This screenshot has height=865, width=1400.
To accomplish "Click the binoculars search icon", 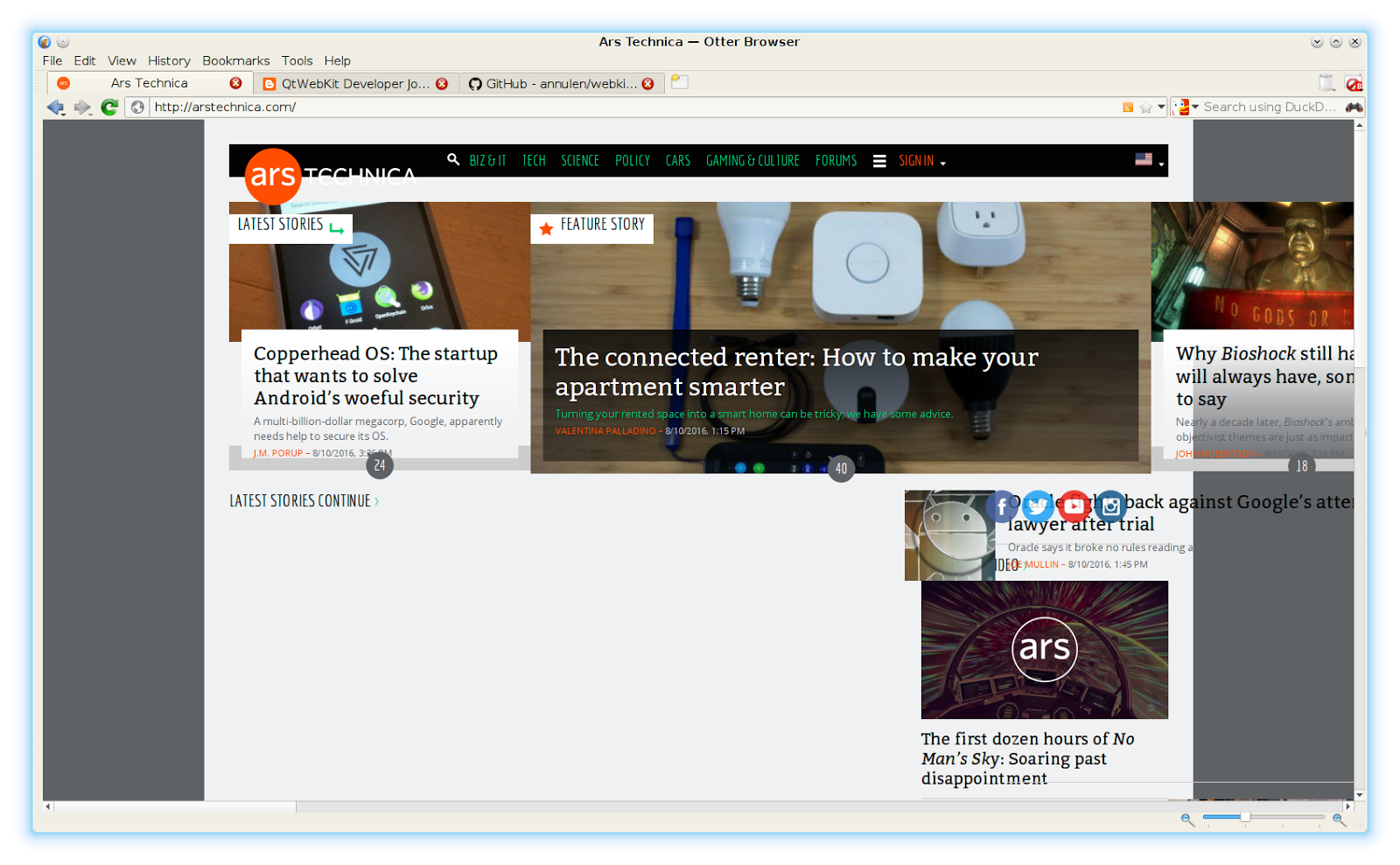I will (1354, 107).
